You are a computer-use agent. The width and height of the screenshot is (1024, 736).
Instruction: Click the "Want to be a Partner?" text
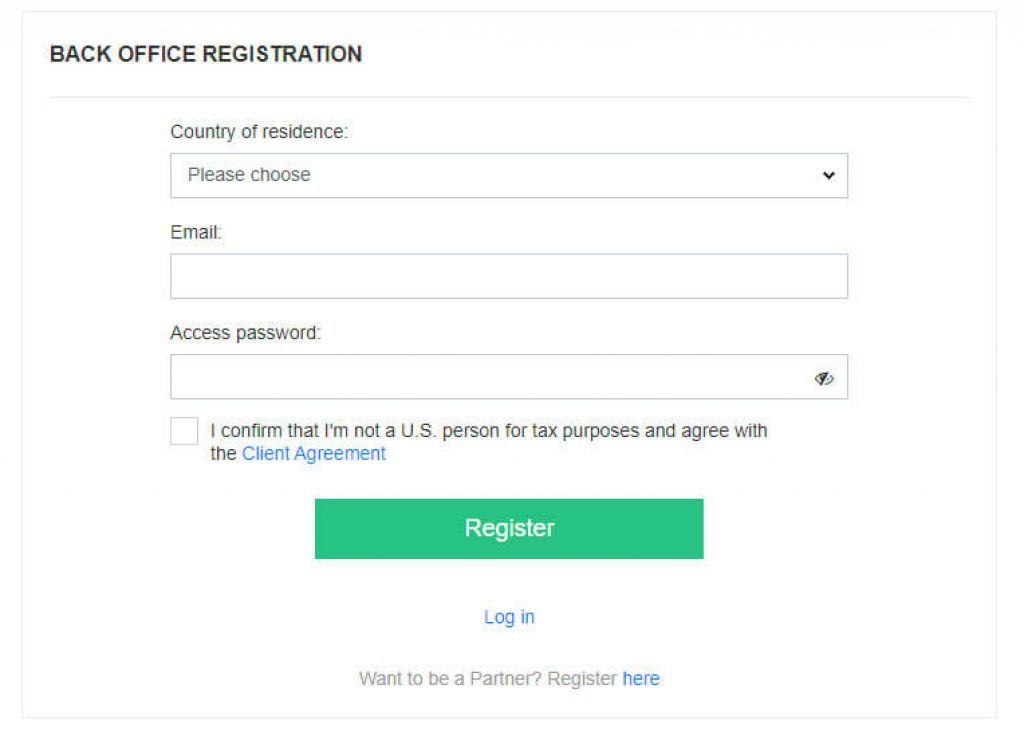click(x=450, y=678)
